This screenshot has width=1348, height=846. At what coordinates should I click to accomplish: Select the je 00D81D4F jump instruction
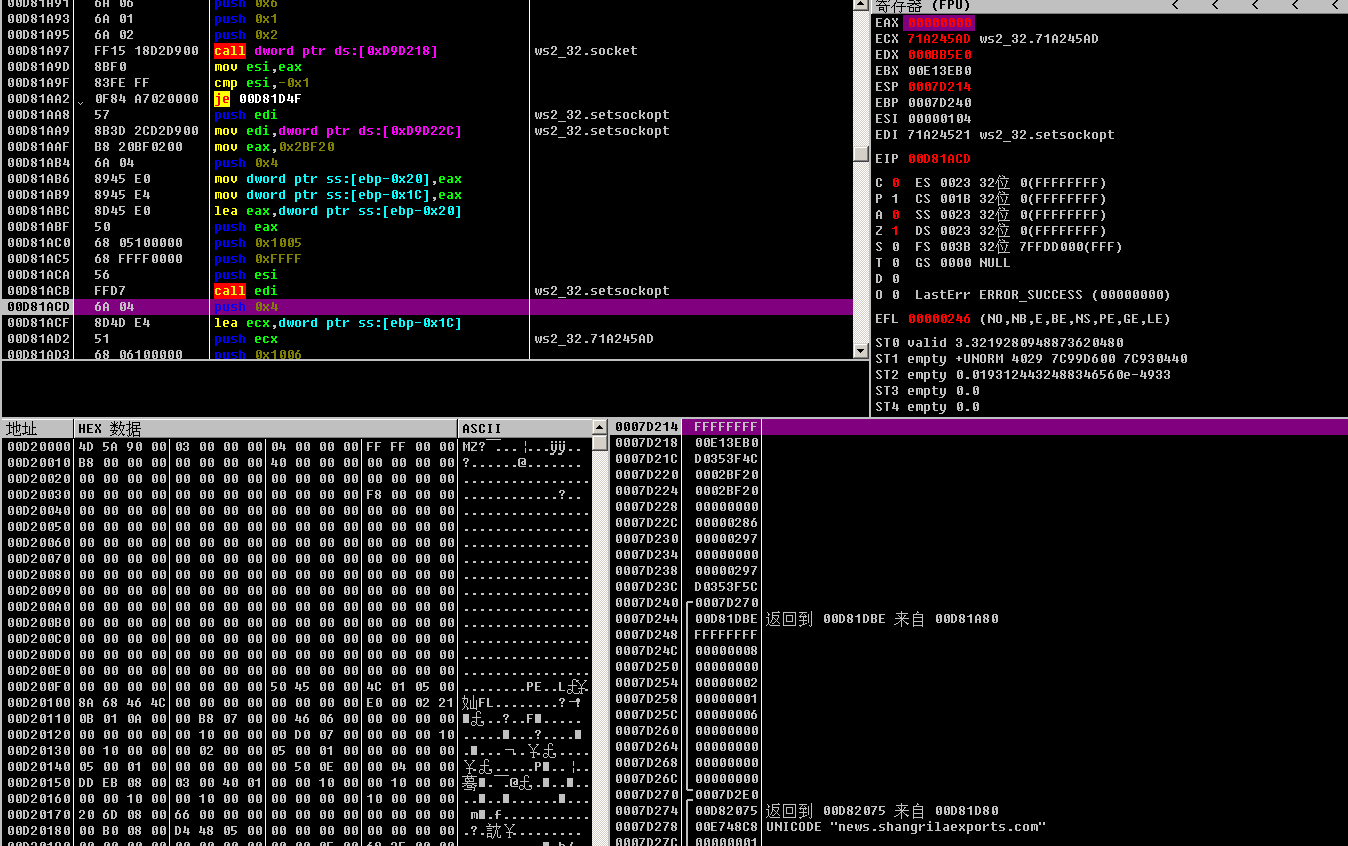click(x=258, y=99)
